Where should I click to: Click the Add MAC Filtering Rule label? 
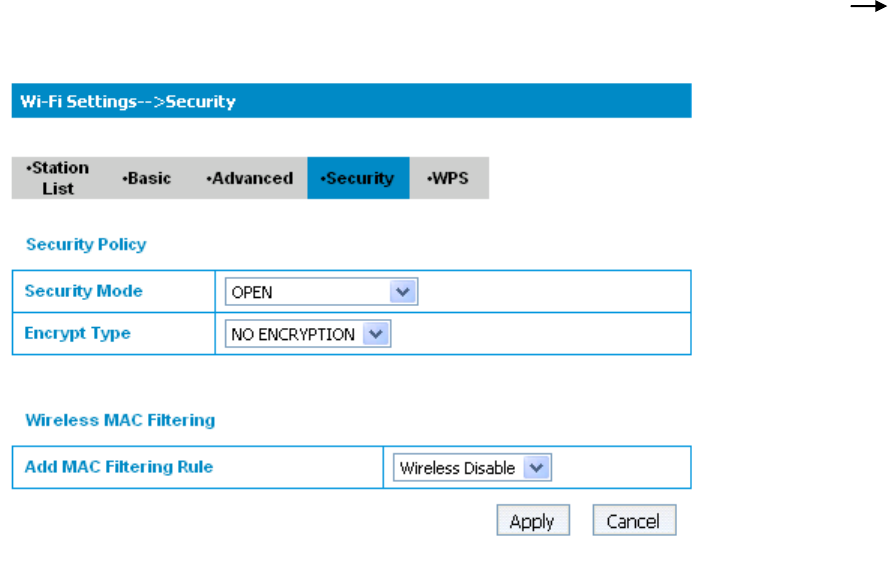pos(119,466)
